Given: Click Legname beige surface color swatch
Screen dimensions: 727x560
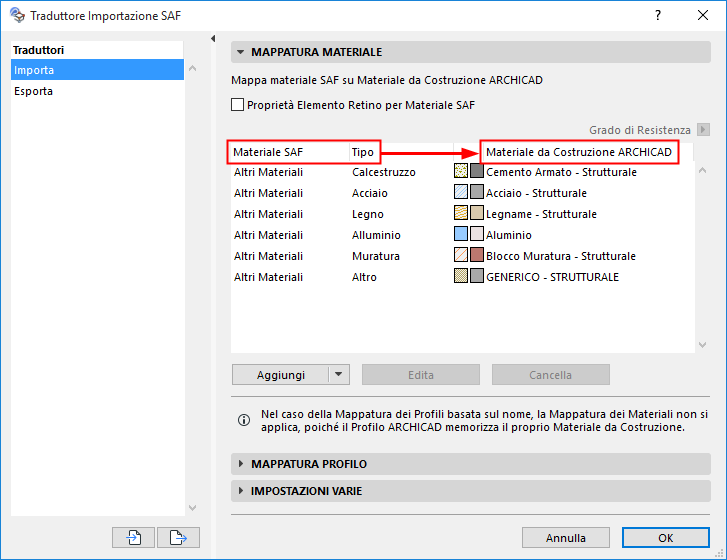Looking at the screenshot, I should 477,213.
